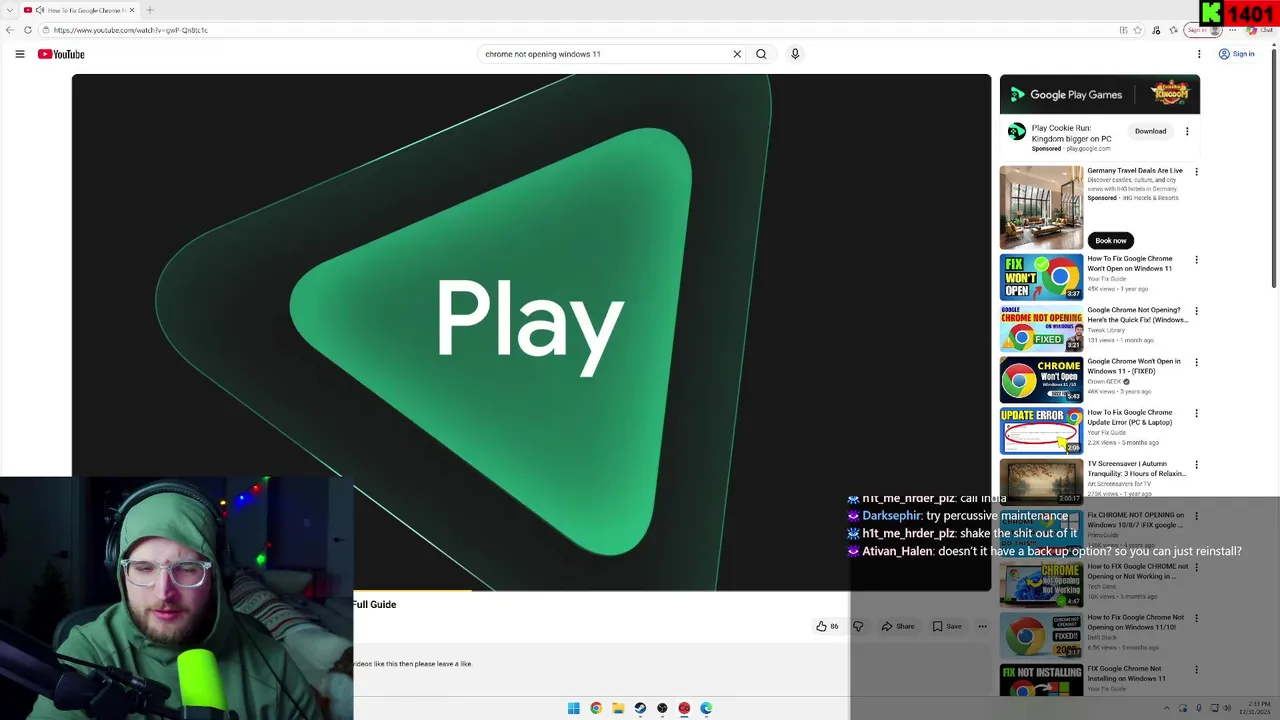Open YouTube settings three-dot menu in header
The height and width of the screenshot is (720, 1280).
1199,54
